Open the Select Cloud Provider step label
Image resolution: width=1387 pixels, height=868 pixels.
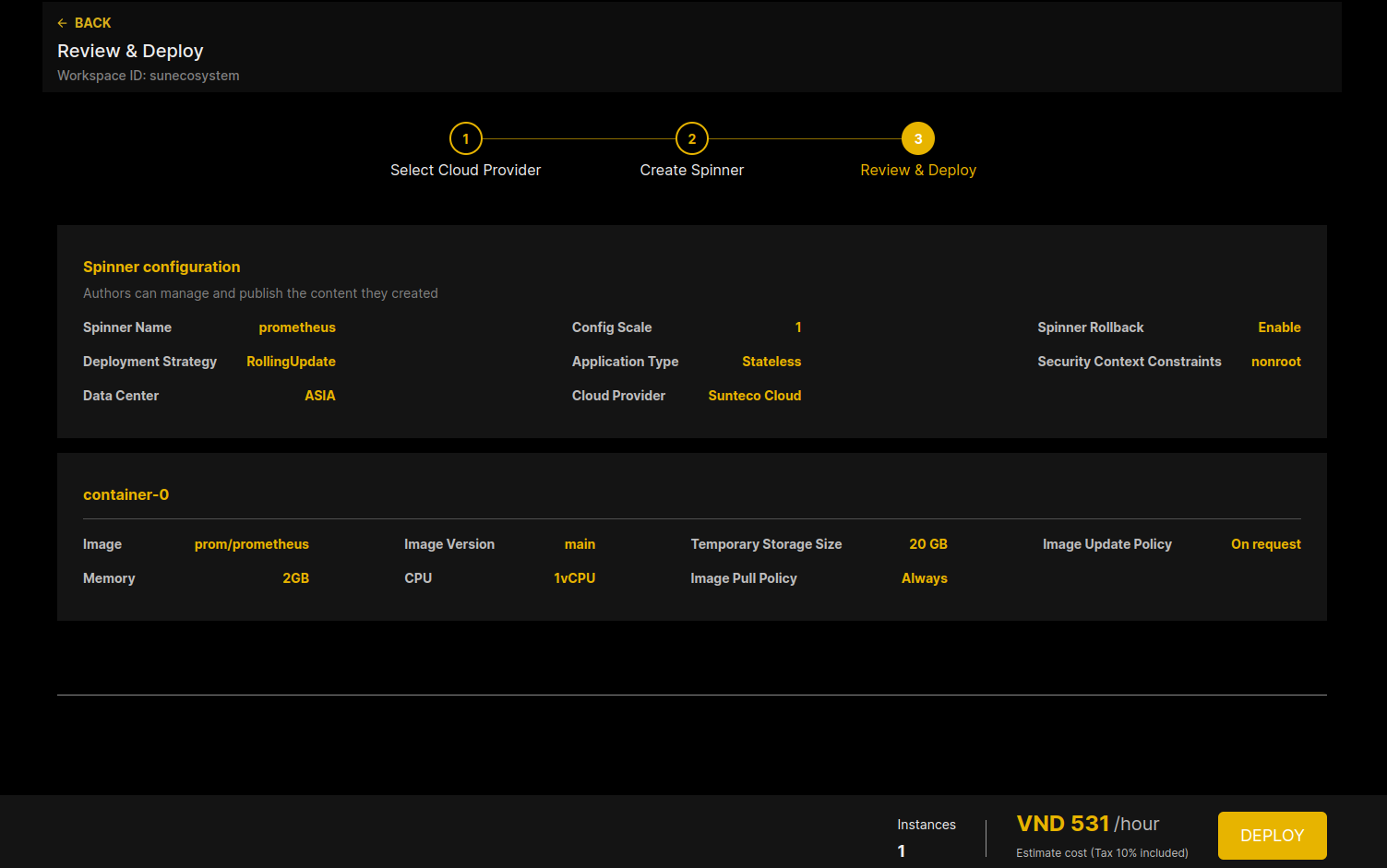[466, 170]
